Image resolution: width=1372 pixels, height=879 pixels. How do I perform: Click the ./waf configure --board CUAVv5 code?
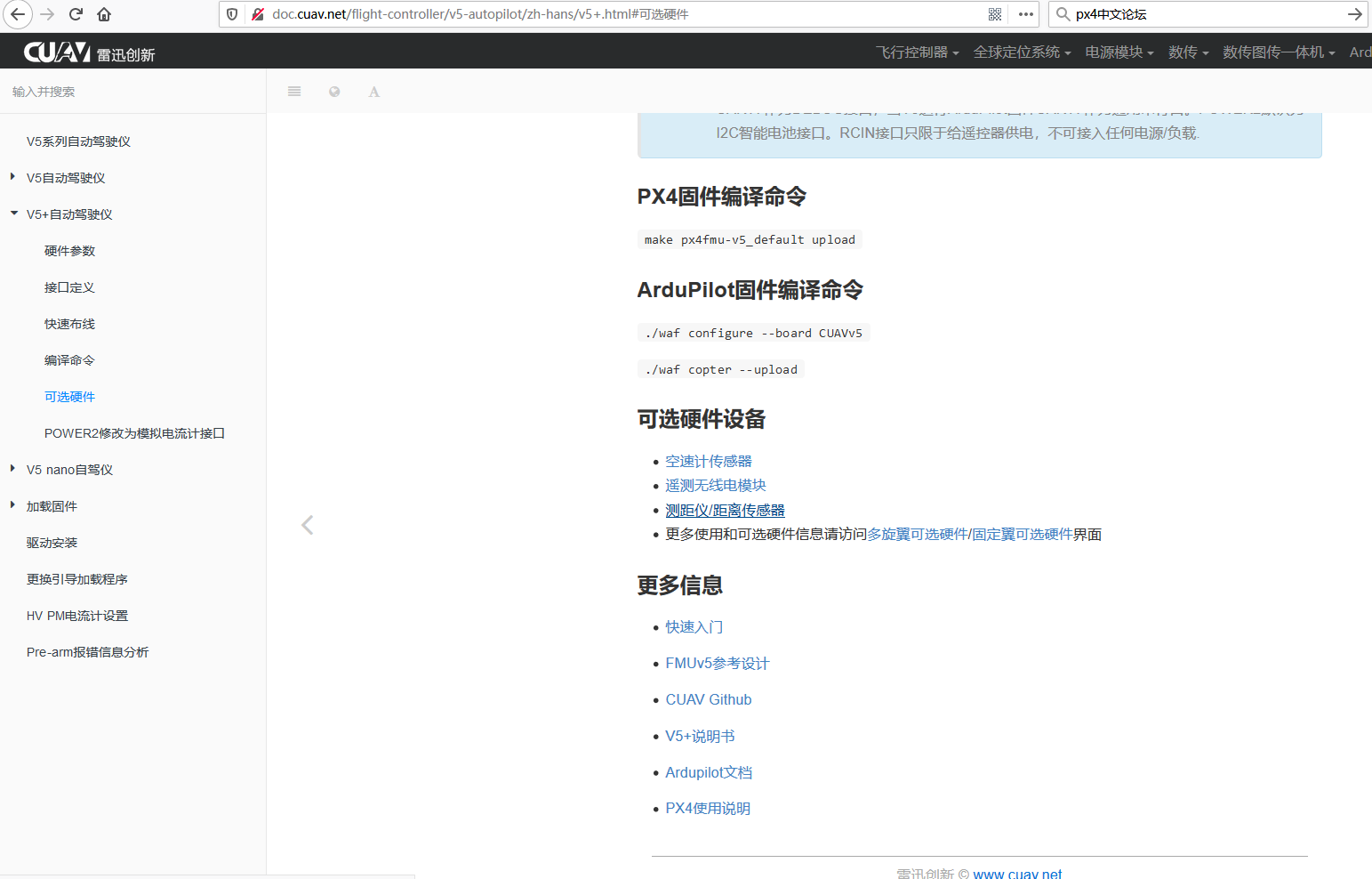tap(753, 333)
